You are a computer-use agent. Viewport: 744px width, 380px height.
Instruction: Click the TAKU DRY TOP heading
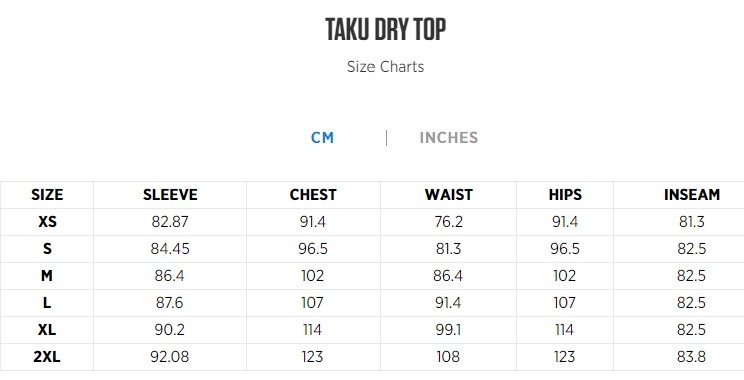click(385, 29)
